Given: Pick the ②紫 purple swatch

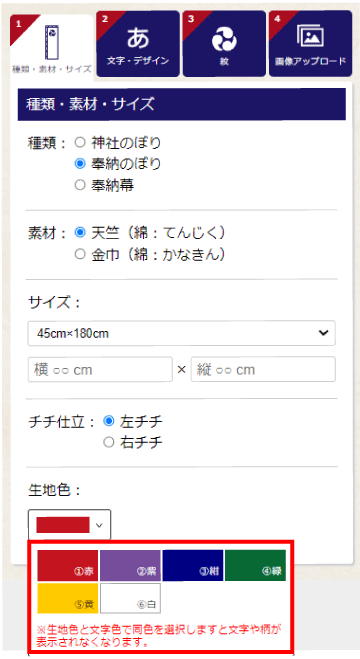Looking at the screenshot, I should coord(130,565).
